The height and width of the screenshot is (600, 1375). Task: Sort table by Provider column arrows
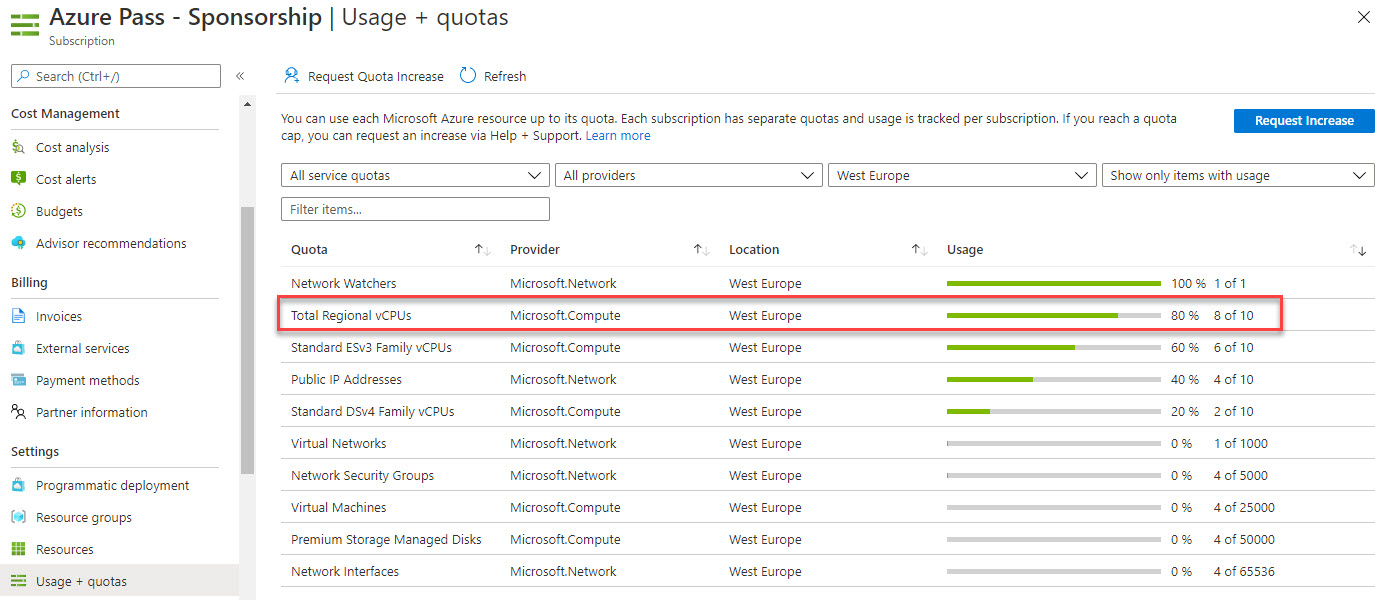pos(702,250)
